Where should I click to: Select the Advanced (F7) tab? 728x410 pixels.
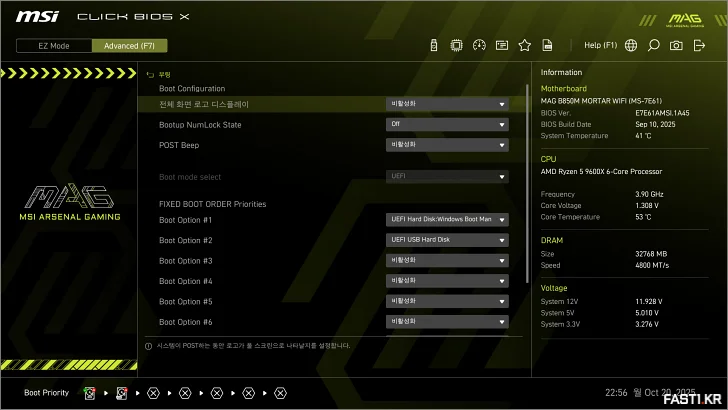pyautogui.click(x=130, y=46)
